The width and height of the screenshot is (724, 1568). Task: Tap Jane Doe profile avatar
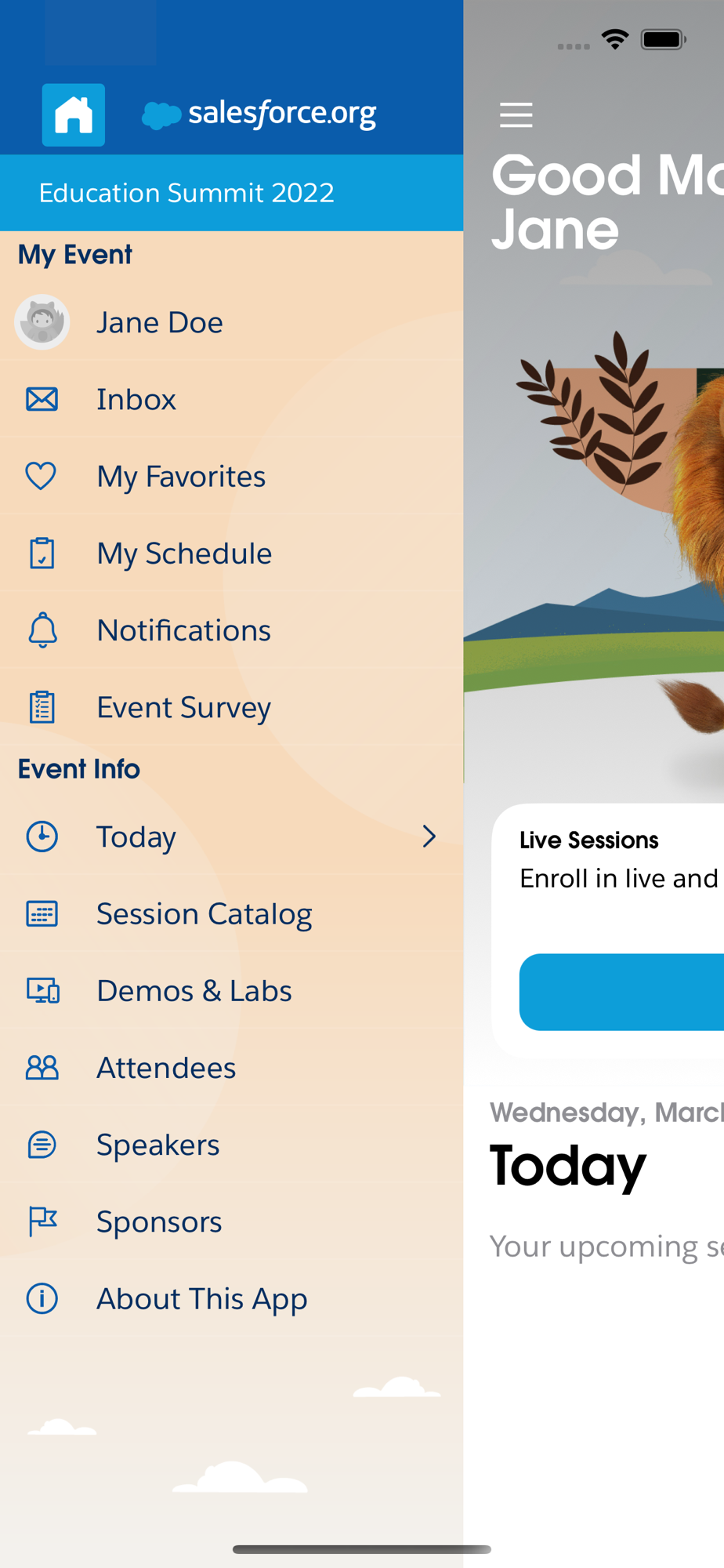42,322
